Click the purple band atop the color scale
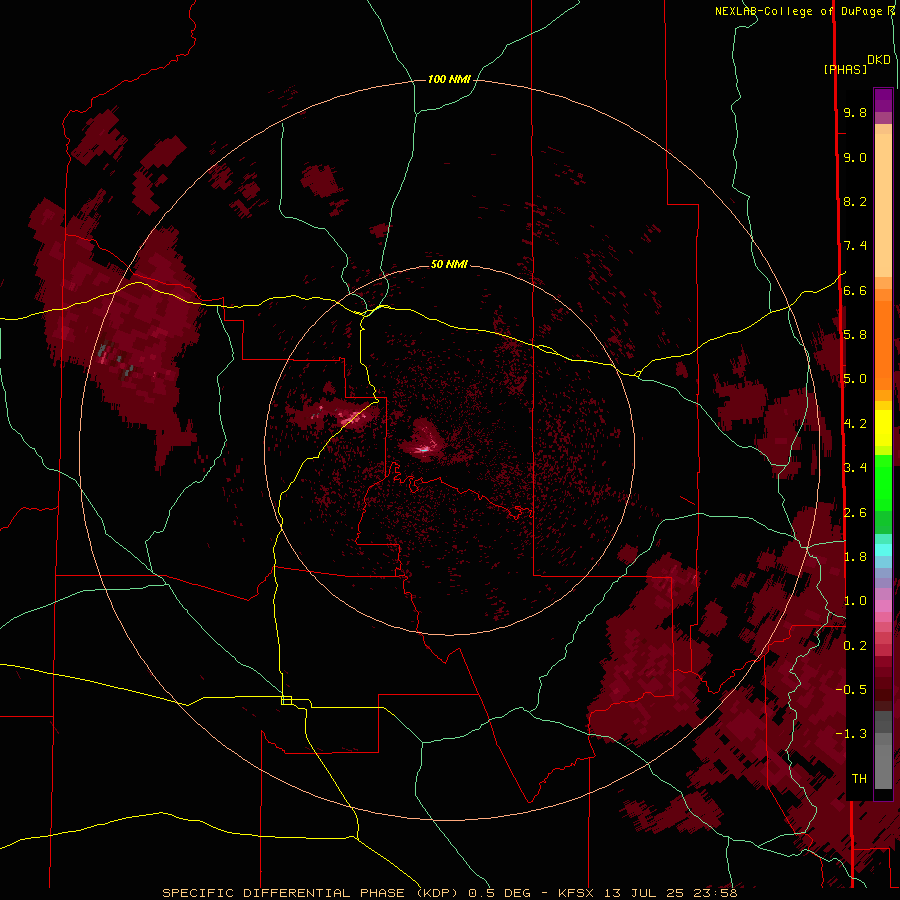The image size is (900, 900). 883,100
